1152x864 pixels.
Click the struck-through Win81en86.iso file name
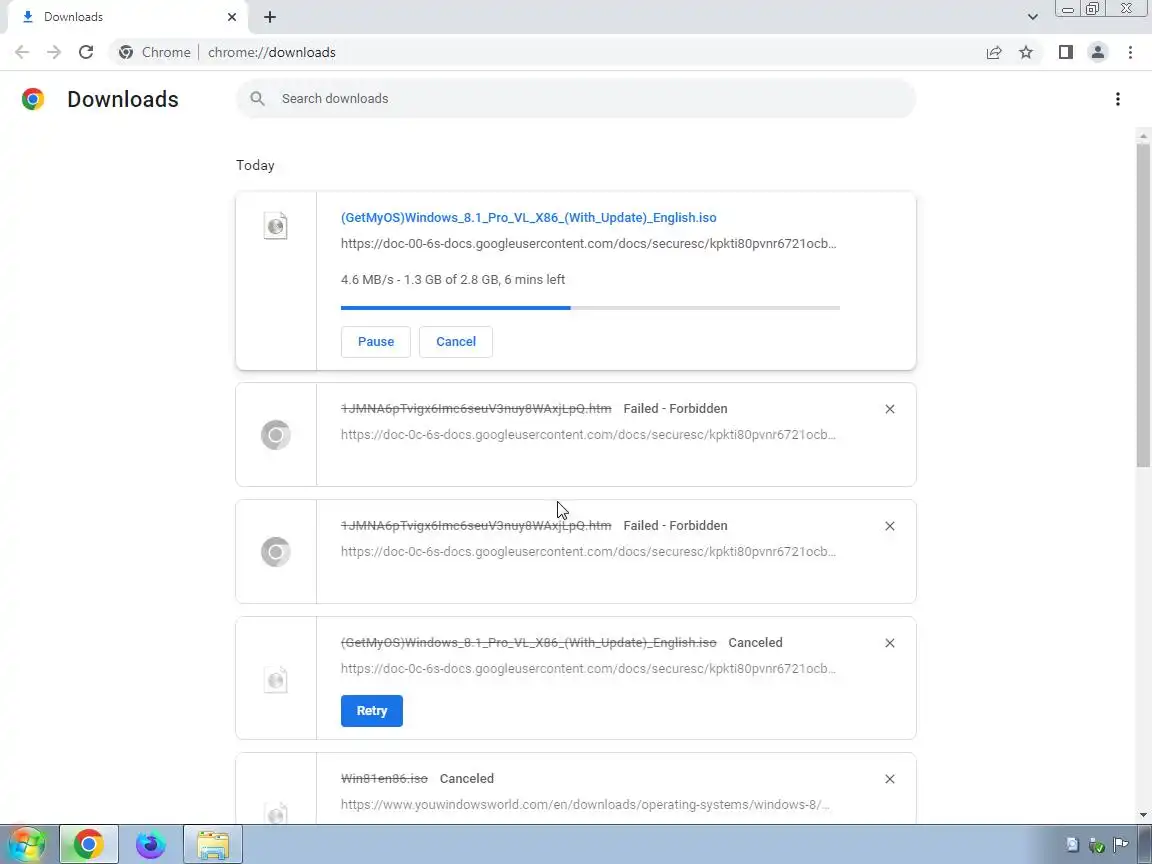coord(384,778)
